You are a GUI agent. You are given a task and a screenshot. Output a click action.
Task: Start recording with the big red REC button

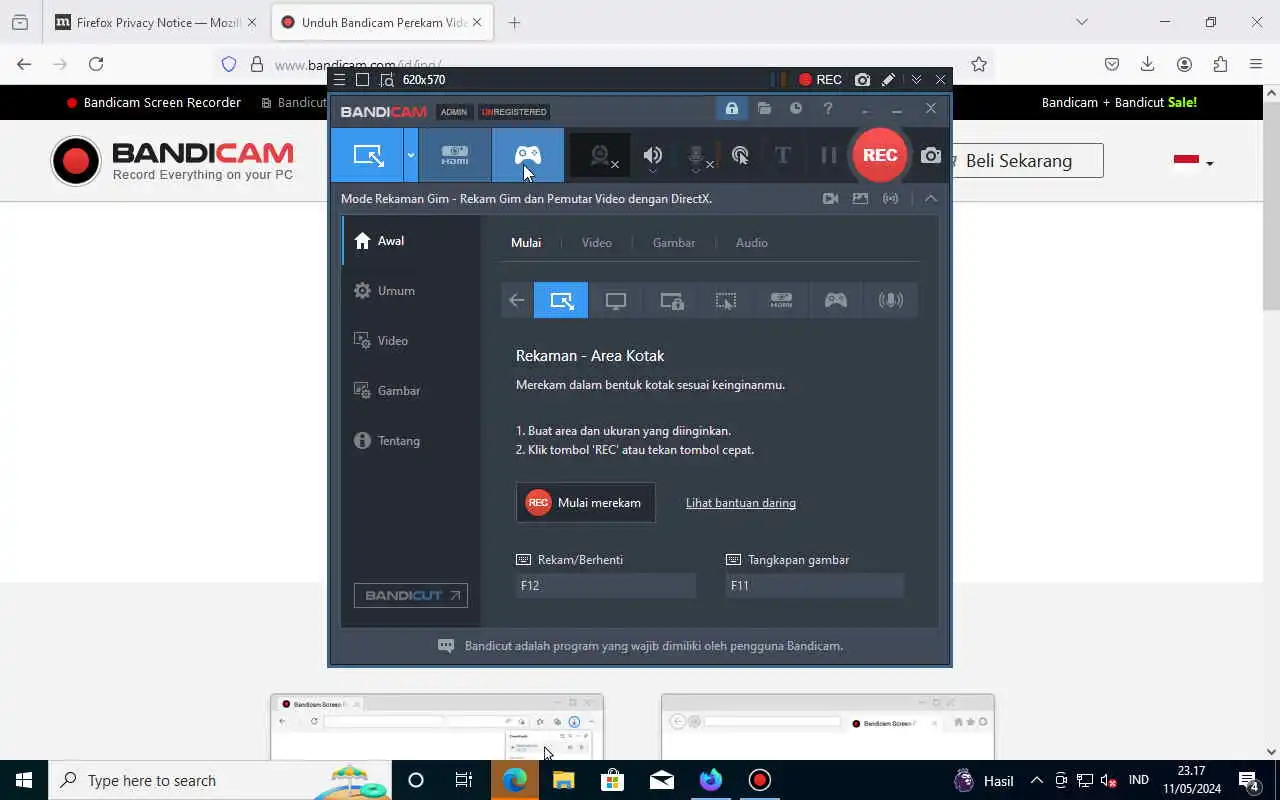[880, 155]
